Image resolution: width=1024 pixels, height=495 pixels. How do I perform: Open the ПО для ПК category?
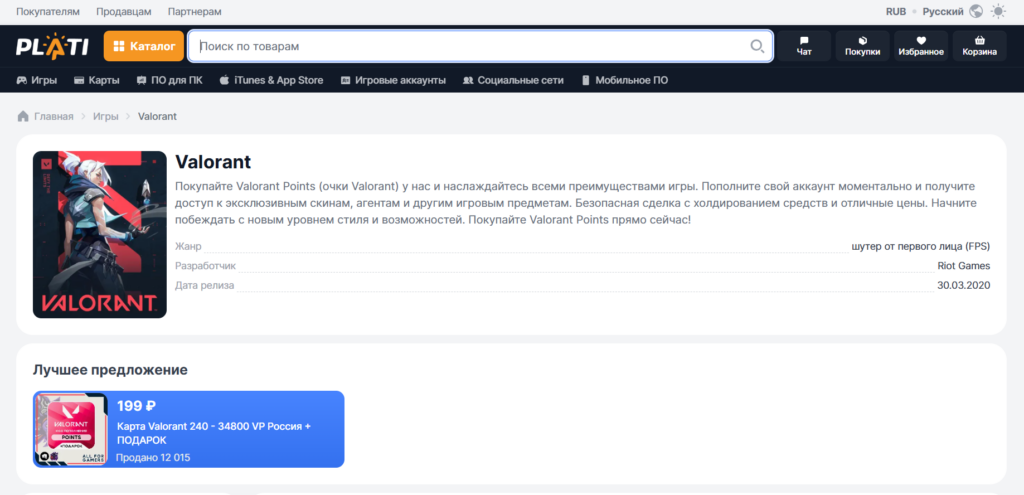point(170,80)
